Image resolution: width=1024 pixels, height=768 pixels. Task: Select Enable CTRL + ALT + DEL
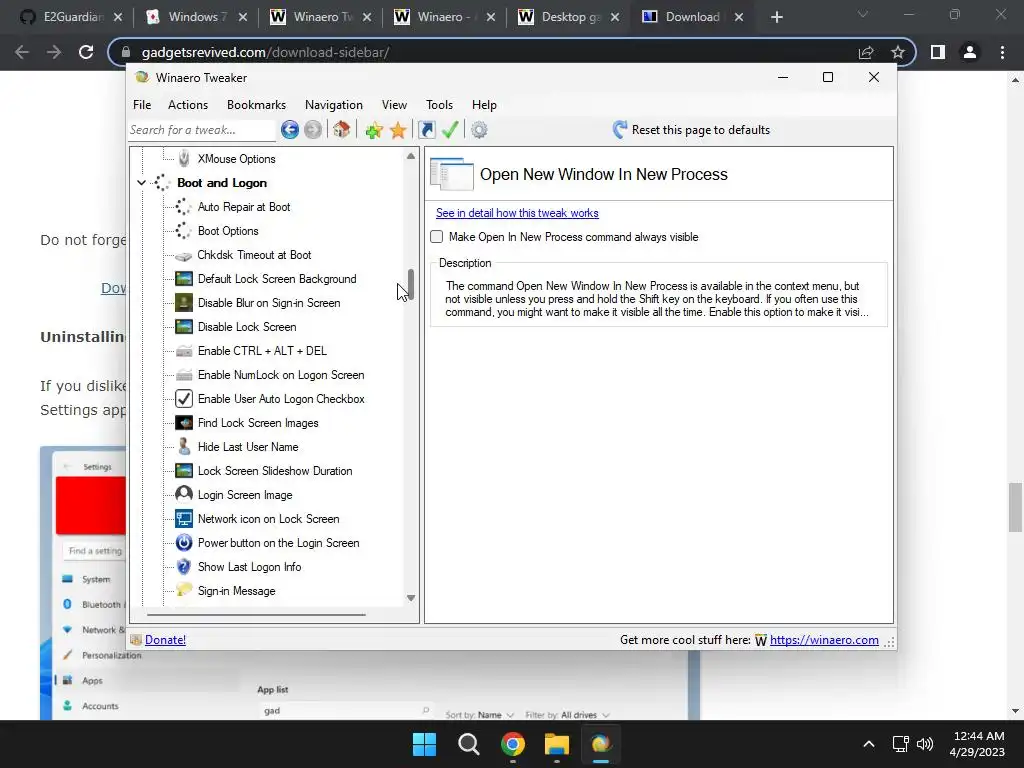(x=262, y=351)
